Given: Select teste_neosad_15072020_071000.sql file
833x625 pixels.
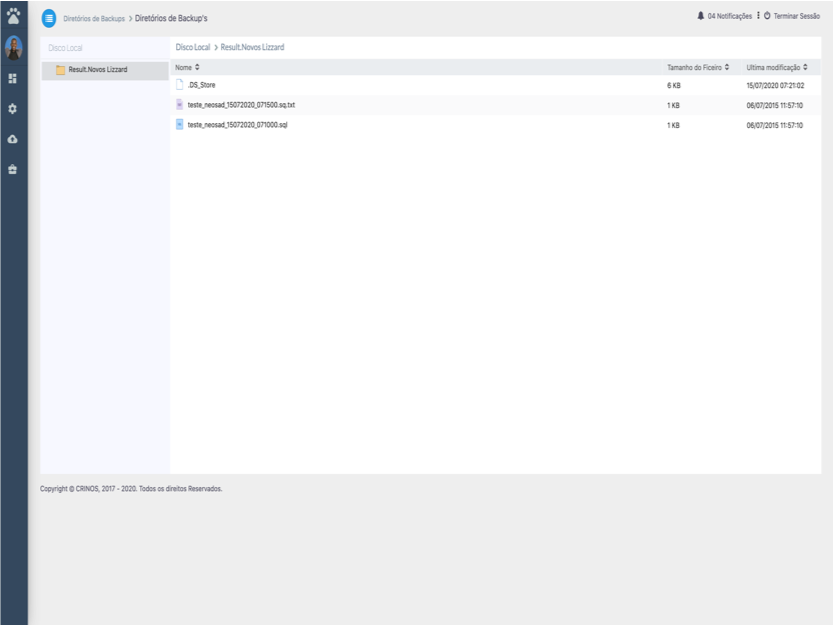Looking at the screenshot, I should point(238,125).
